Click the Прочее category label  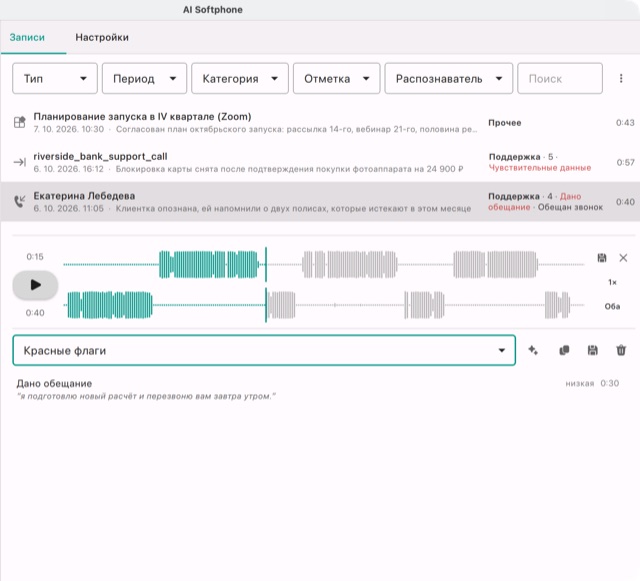coord(505,122)
